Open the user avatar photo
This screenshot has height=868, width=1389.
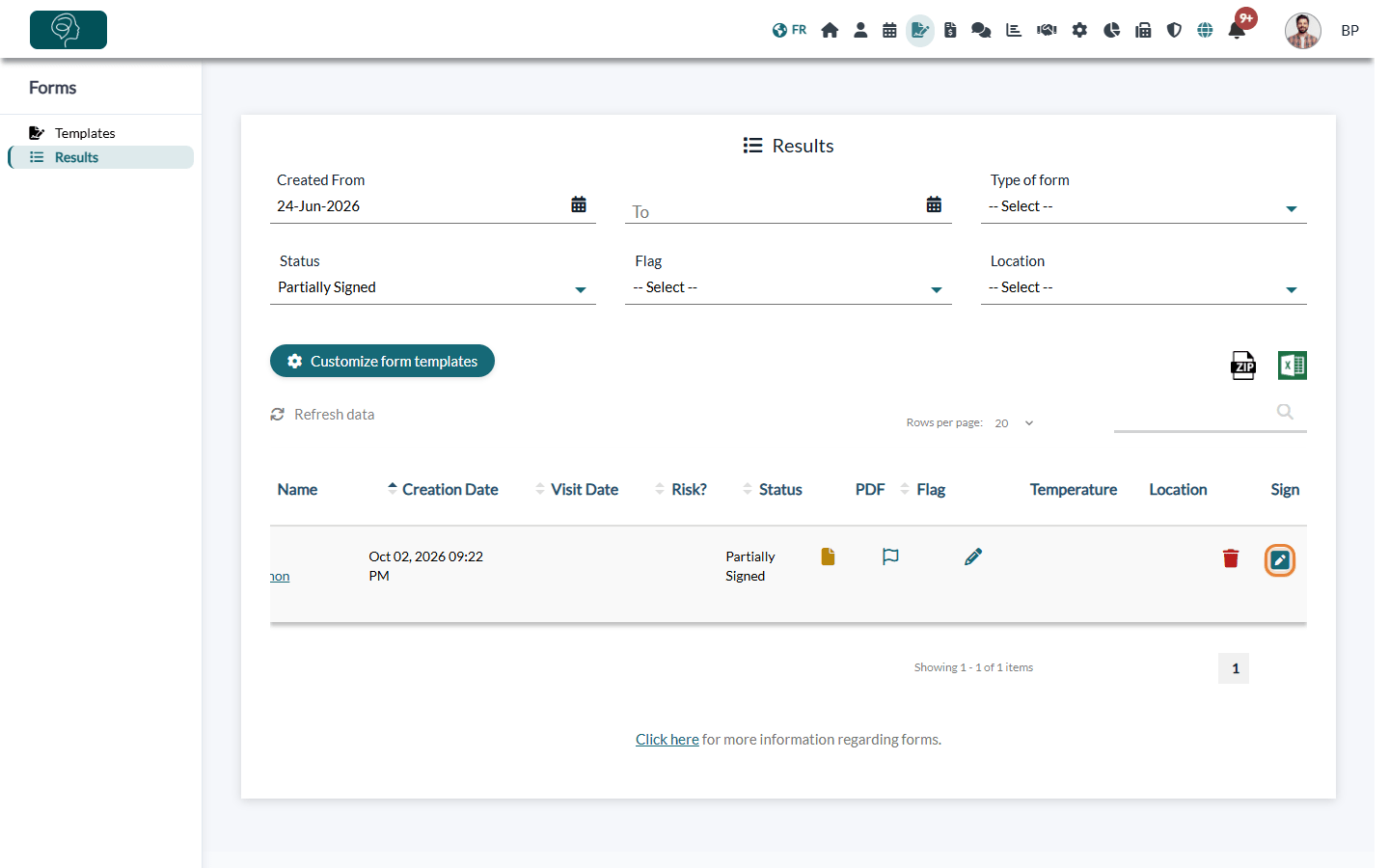click(1302, 31)
